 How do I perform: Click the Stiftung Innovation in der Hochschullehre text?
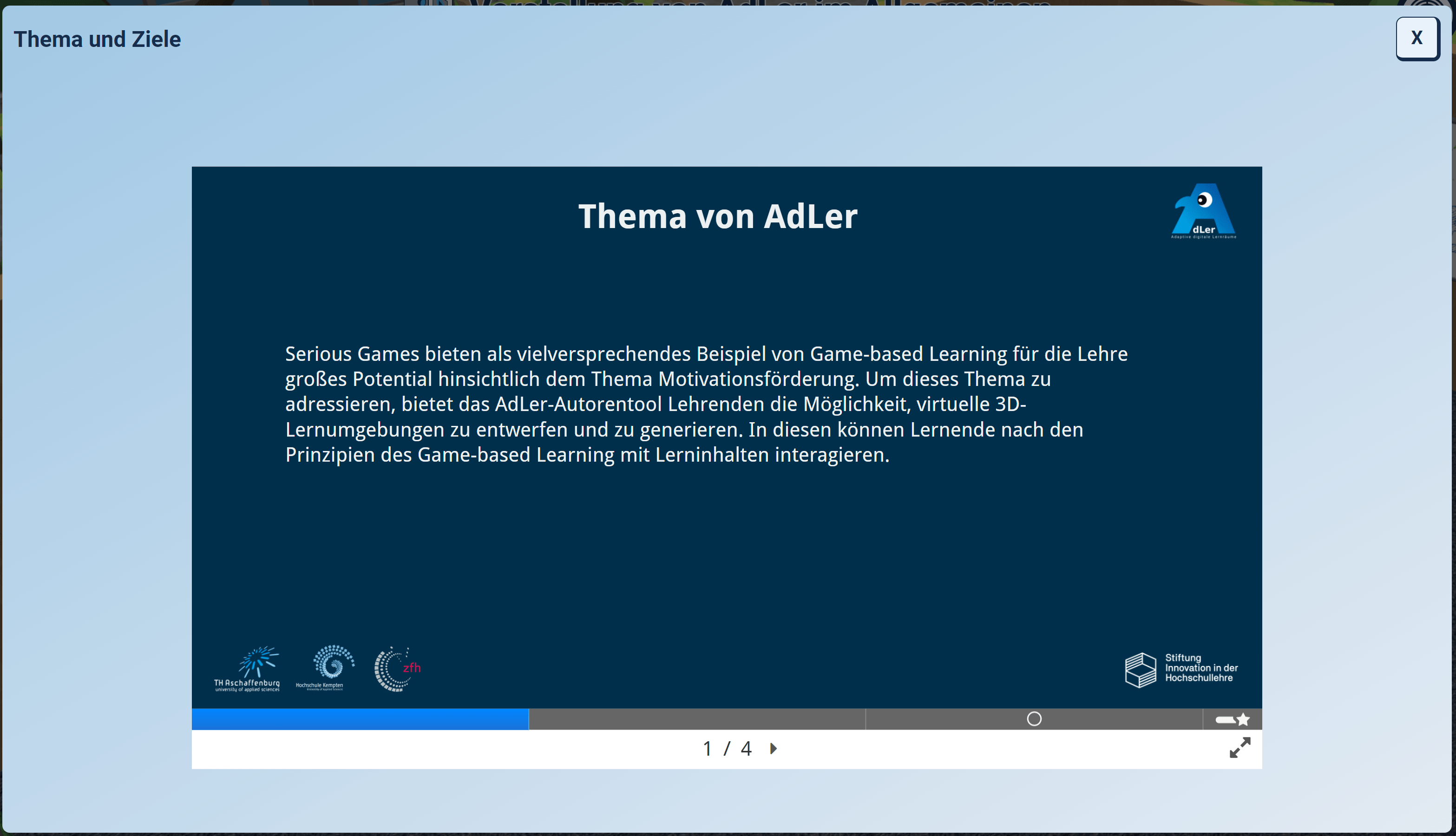pos(1201,668)
